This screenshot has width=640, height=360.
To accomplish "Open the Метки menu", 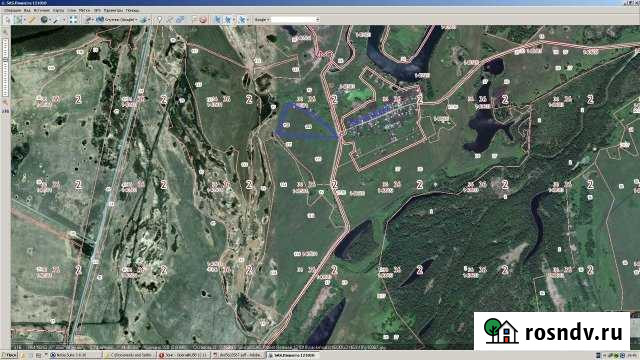I will (84, 10).
